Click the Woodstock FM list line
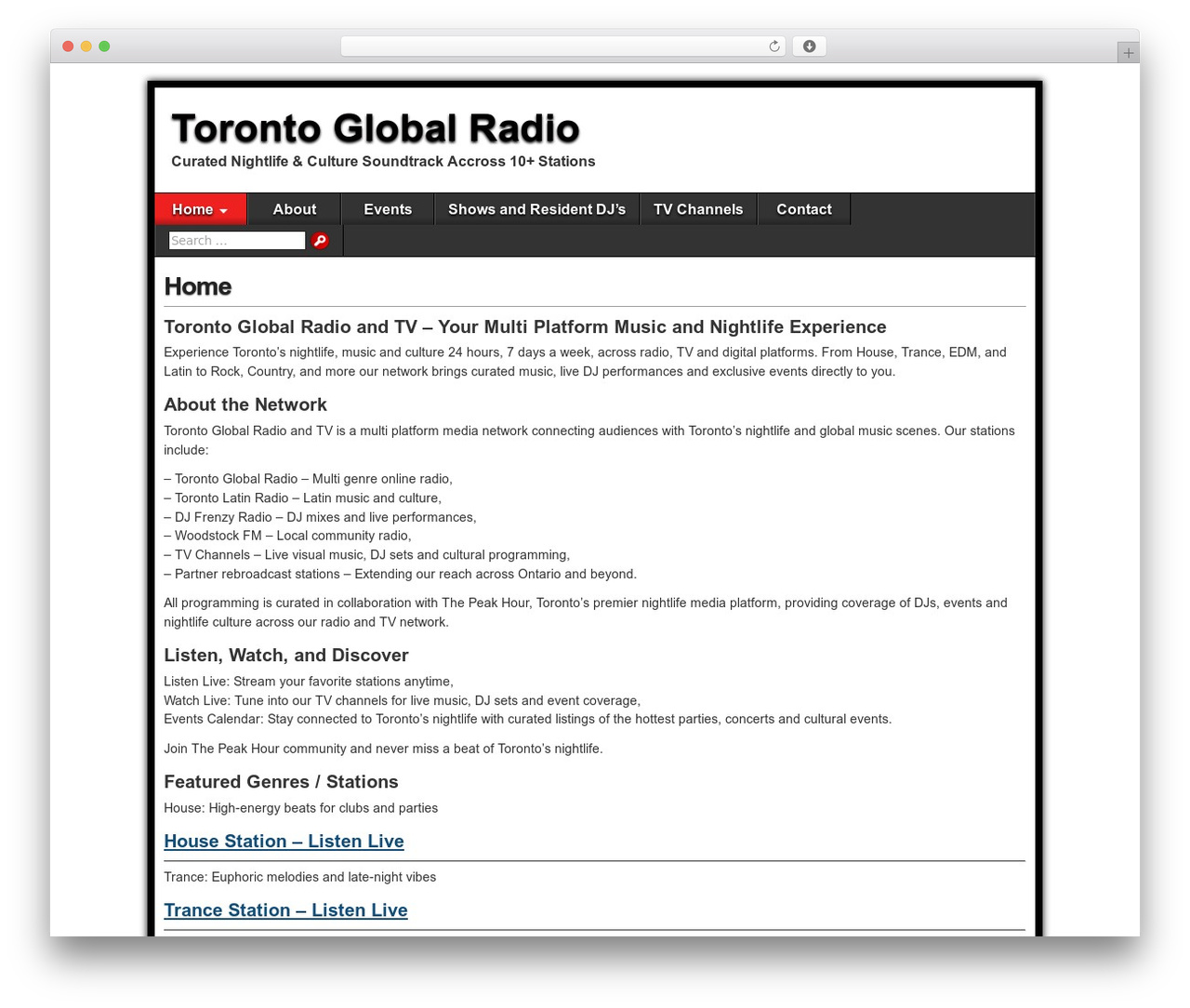1190x1008 pixels. coord(287,536)
